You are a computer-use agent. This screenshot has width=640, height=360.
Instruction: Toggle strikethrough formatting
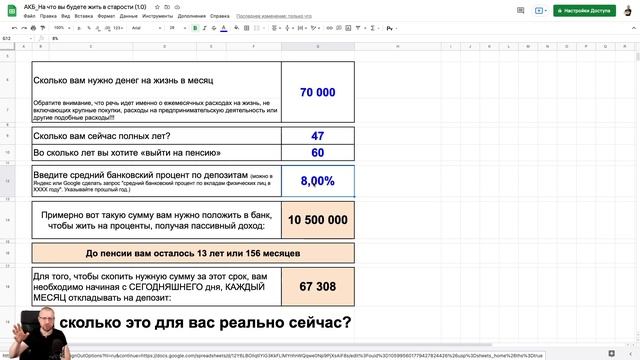point(214,28)
